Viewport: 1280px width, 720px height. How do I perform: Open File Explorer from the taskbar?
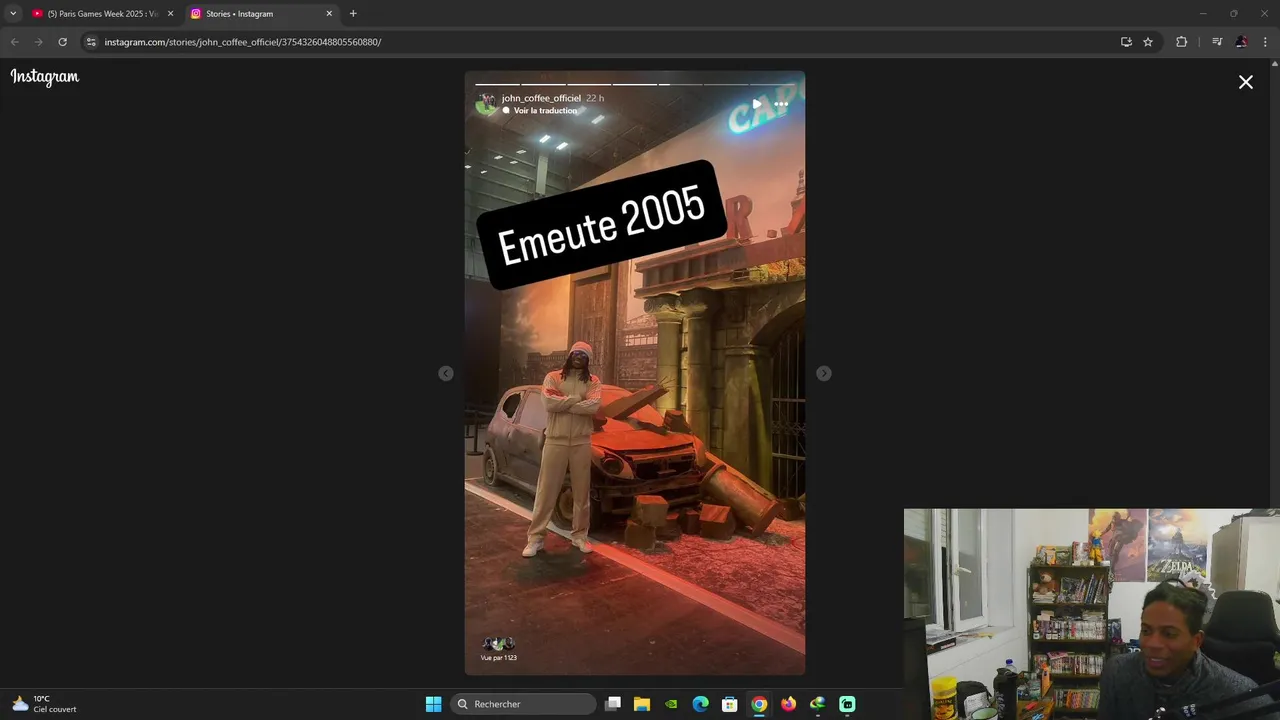pyautogui.click(x=642, y=704)
